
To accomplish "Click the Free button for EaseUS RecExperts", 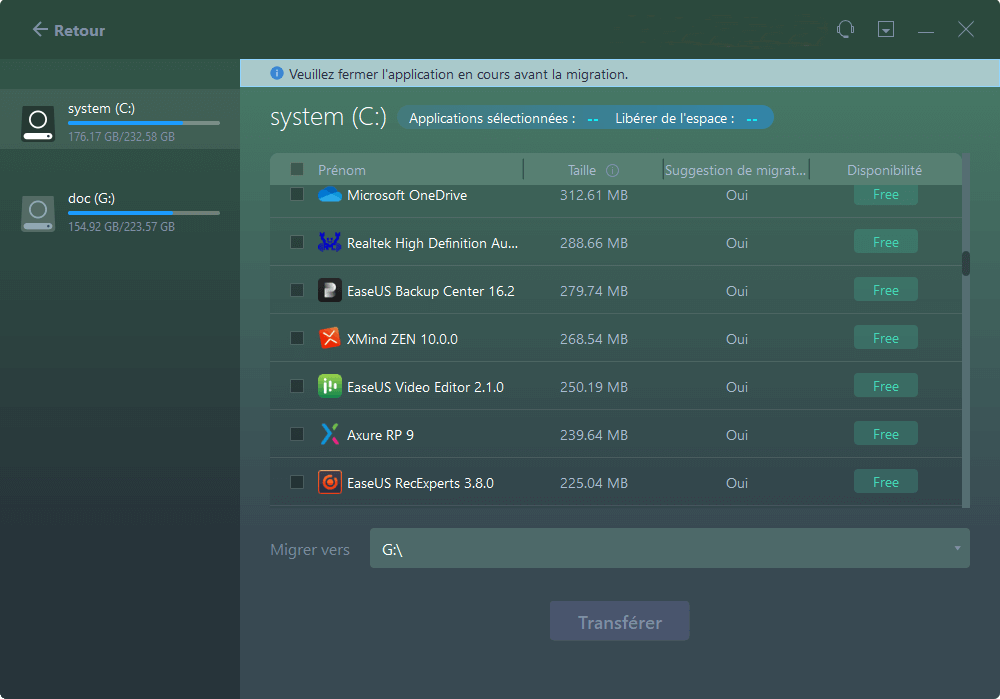I will 886,482.
